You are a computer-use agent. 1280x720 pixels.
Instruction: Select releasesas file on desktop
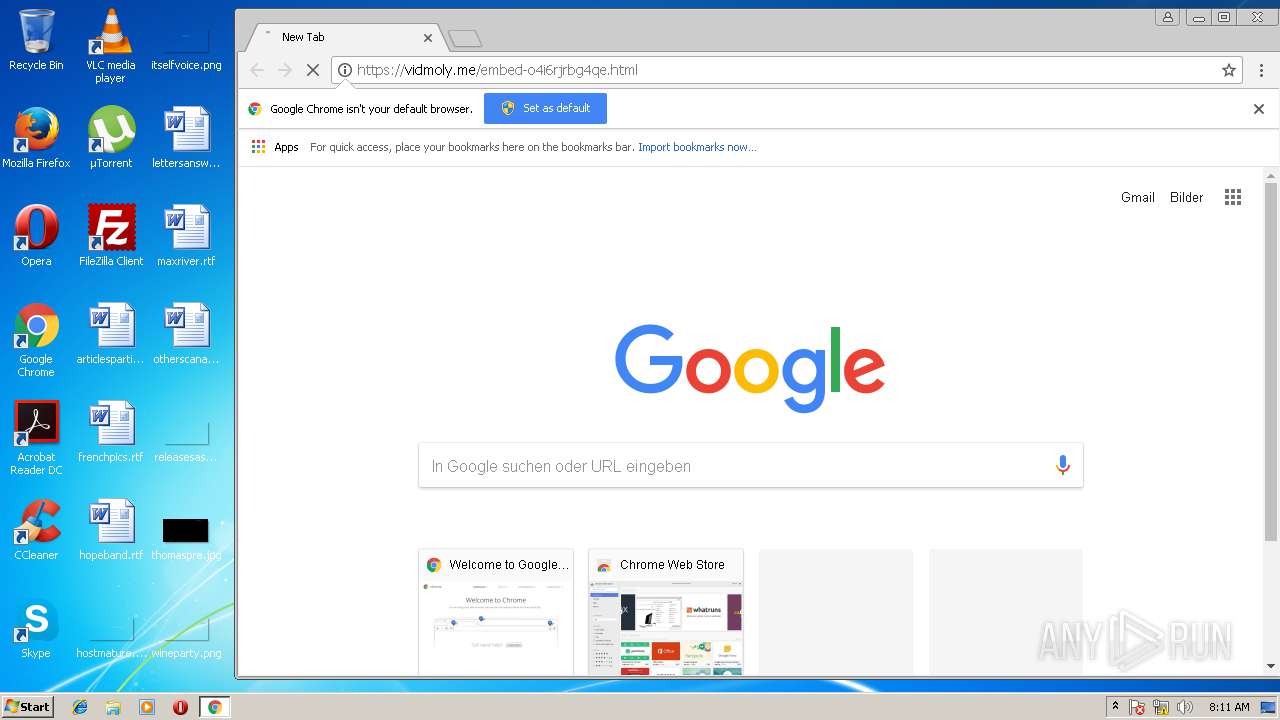point(186,440)
